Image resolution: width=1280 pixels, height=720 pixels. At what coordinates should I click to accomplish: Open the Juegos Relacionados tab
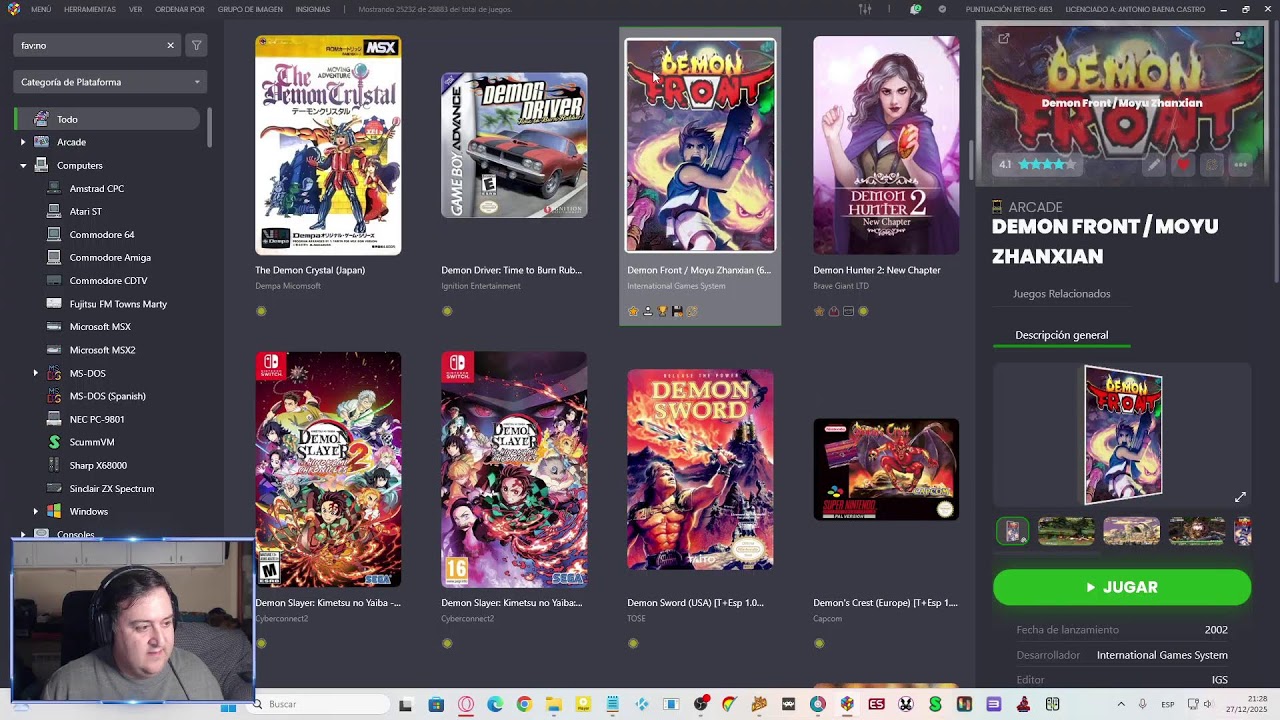pos(1061,294)
